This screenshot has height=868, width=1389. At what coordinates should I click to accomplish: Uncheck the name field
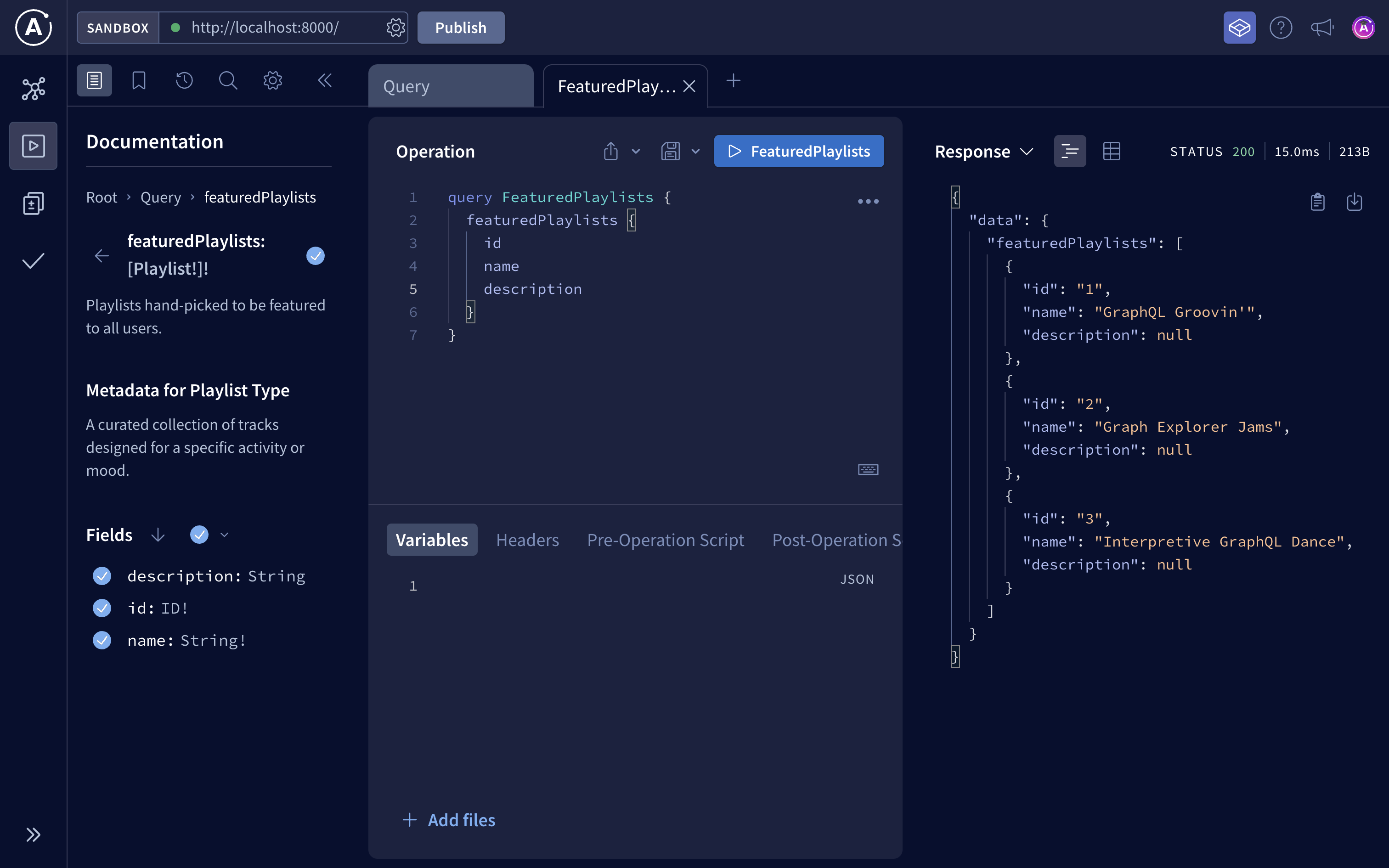(x=102, y=640)
